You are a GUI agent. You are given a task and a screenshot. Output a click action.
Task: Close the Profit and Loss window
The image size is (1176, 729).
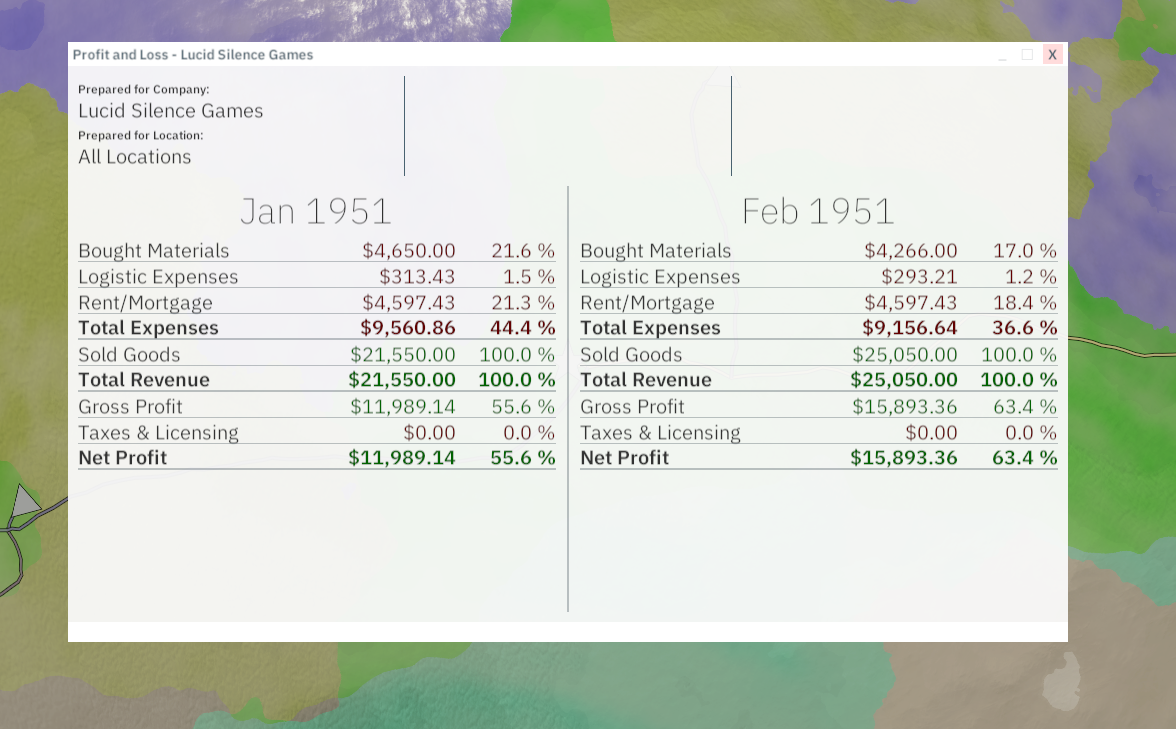point(1052,55)
